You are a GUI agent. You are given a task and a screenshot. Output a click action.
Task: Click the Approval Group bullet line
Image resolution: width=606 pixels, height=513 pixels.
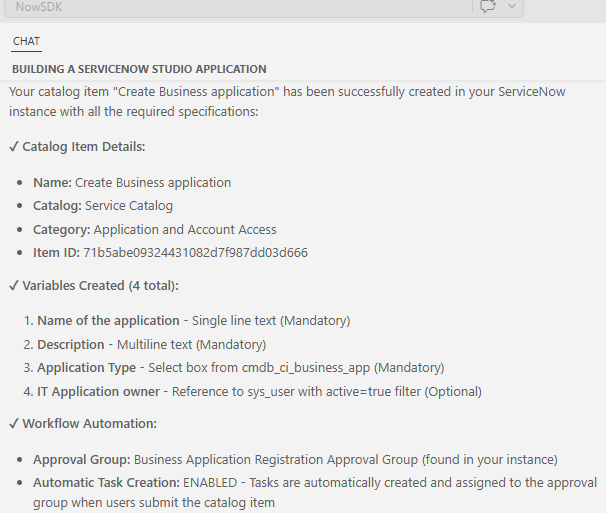(295, 460)
